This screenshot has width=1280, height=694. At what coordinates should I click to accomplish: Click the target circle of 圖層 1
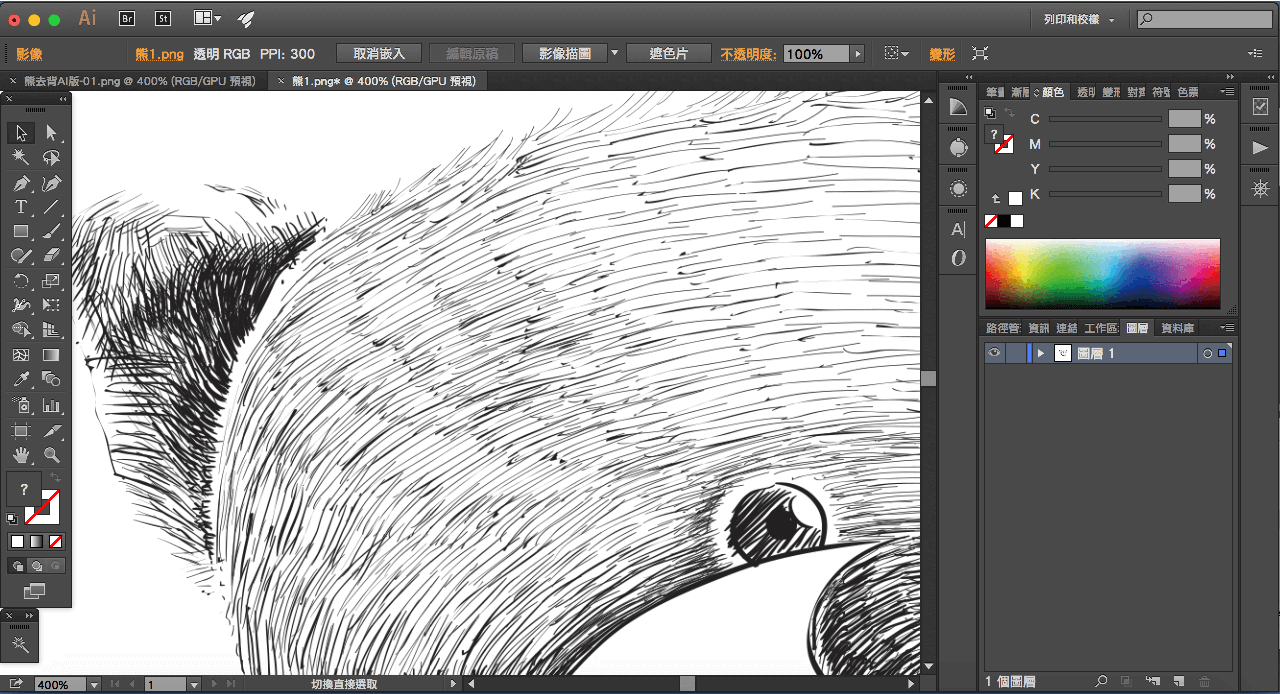coord(1207,354)
